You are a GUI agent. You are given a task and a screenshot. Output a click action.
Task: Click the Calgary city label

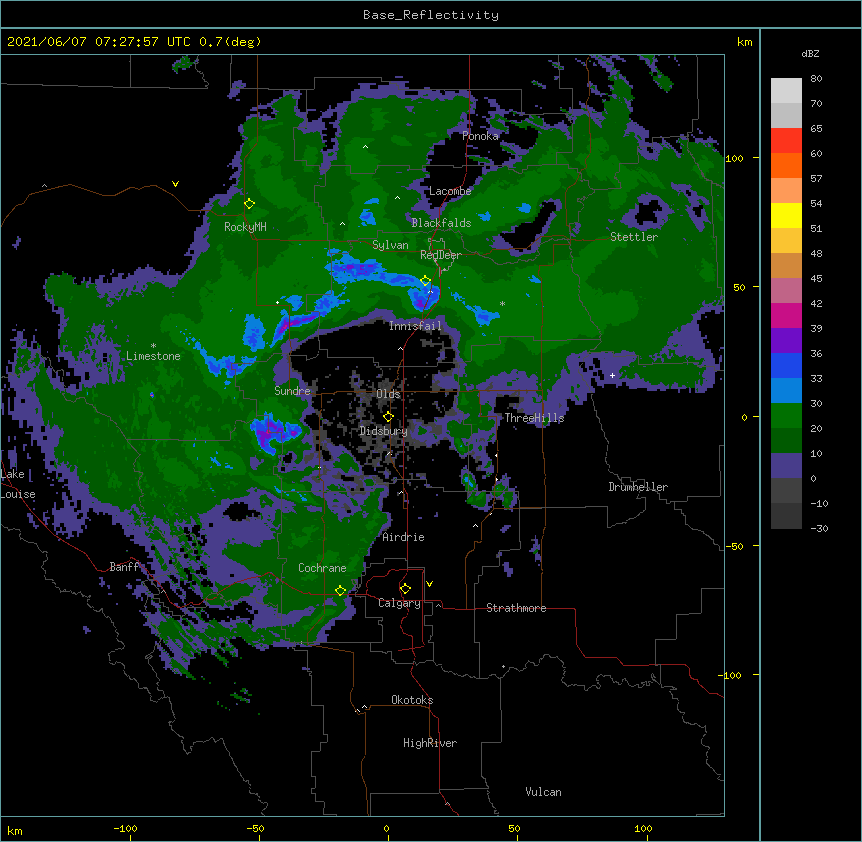[399, 603]
